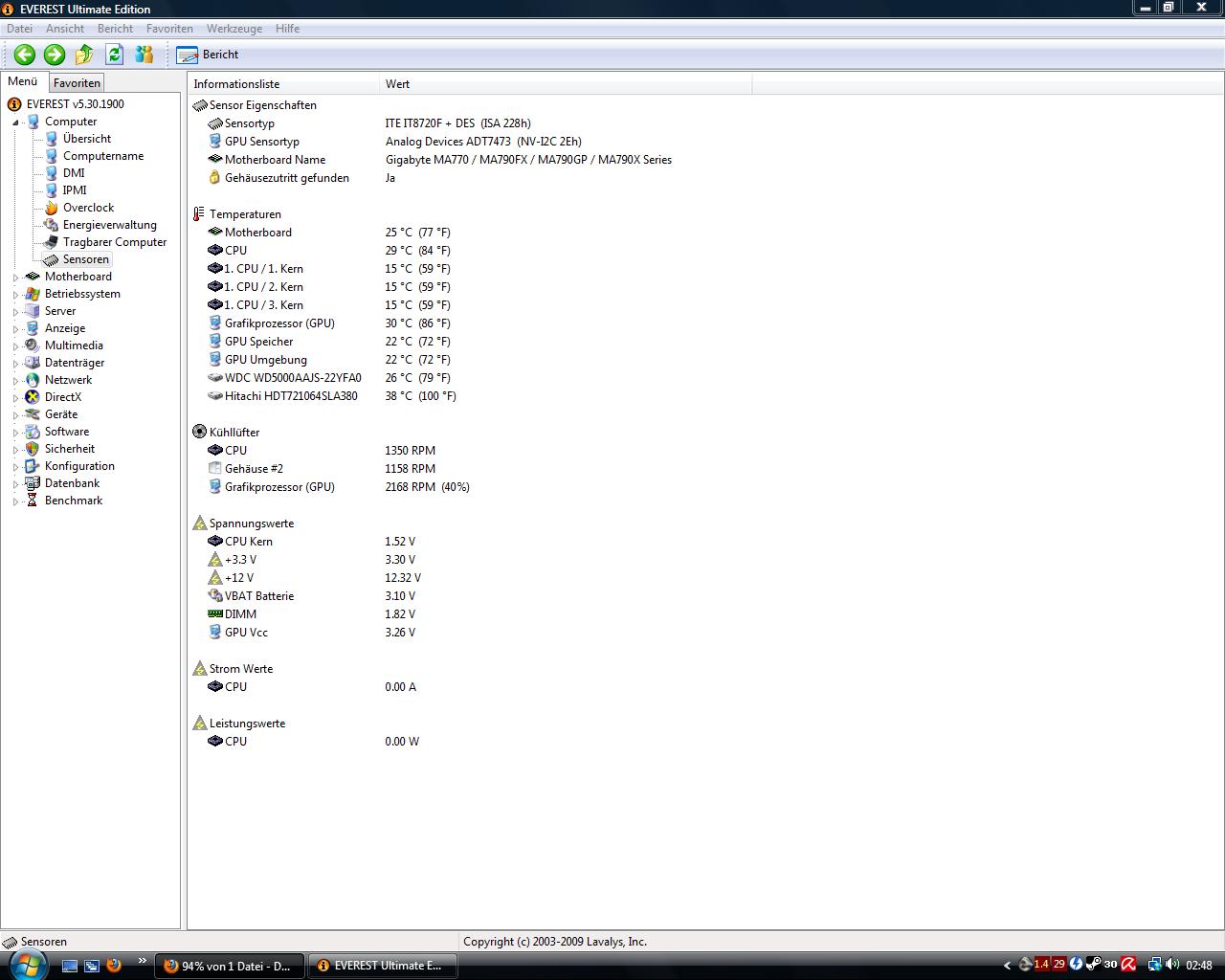Go back with green left arrow
This screenshot has height=980, width=1225.
(25, 55)
